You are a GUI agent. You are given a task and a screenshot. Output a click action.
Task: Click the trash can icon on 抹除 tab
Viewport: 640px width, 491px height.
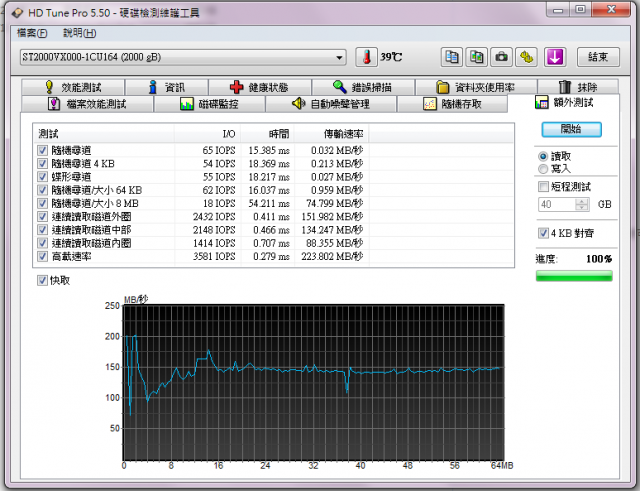click(x=564, y=87)
